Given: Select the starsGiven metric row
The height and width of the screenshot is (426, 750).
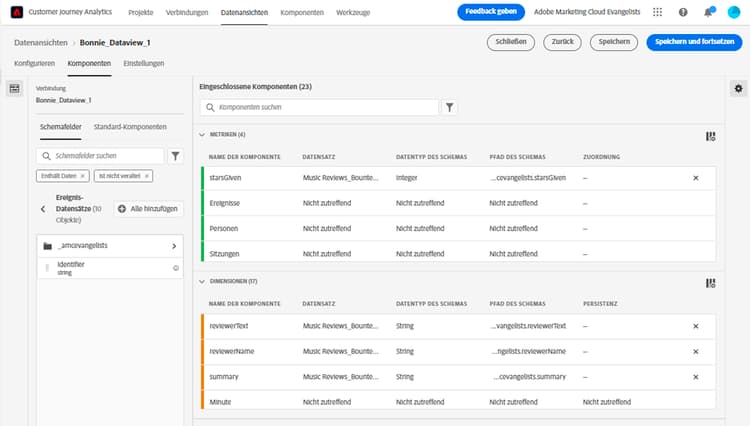Looking at the screenshot, I should click(x=459, y=178).
